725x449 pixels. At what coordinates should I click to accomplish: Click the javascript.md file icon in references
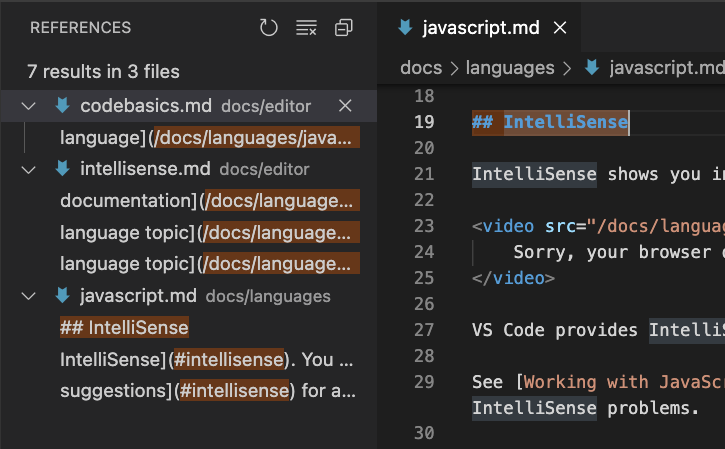pos(62,296)
